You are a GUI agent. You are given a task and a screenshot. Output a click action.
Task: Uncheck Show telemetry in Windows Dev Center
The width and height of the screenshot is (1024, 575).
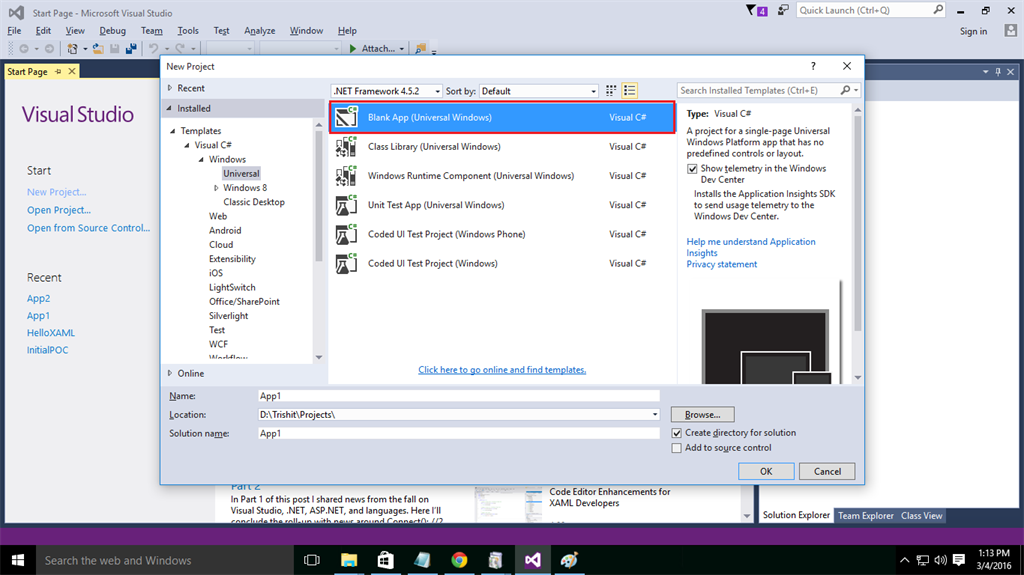coord(692,169)
